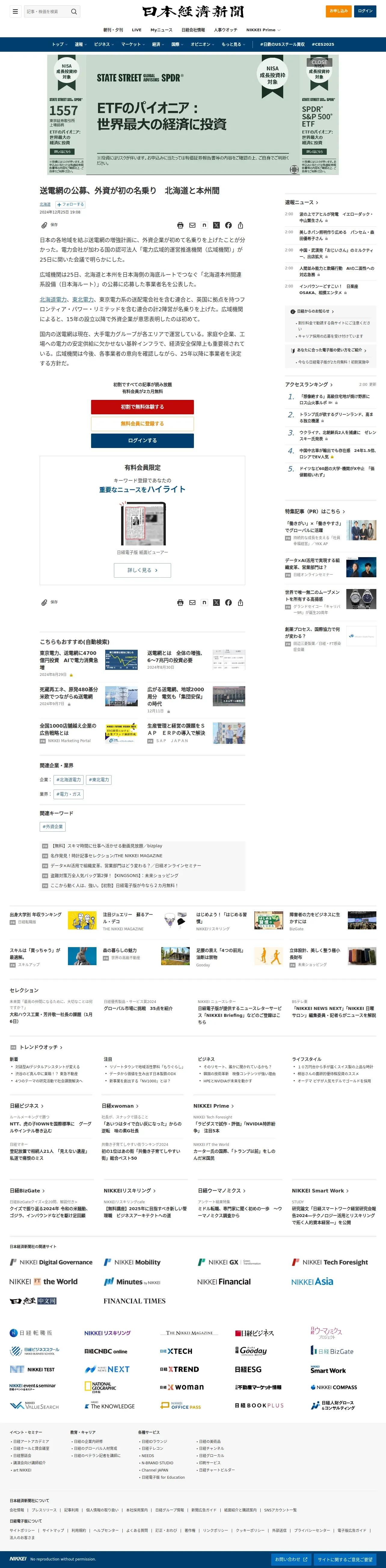This screenshot has height=1568, width=386.
Task: Select the #北海道電力 company tag
Action: (x=68, y=780)
